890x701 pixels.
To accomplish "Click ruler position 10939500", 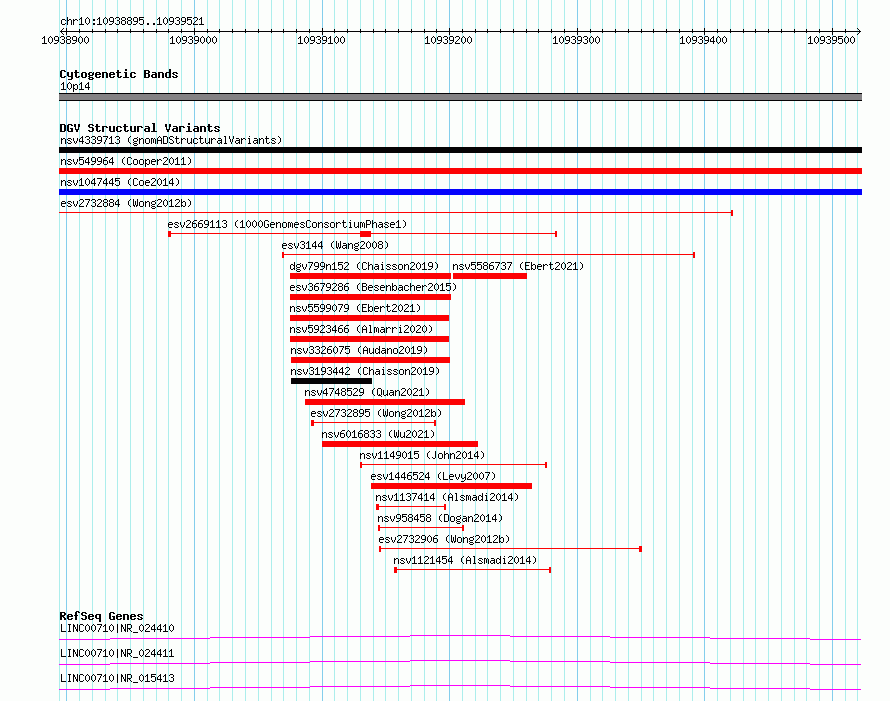I will click(831, 40).
